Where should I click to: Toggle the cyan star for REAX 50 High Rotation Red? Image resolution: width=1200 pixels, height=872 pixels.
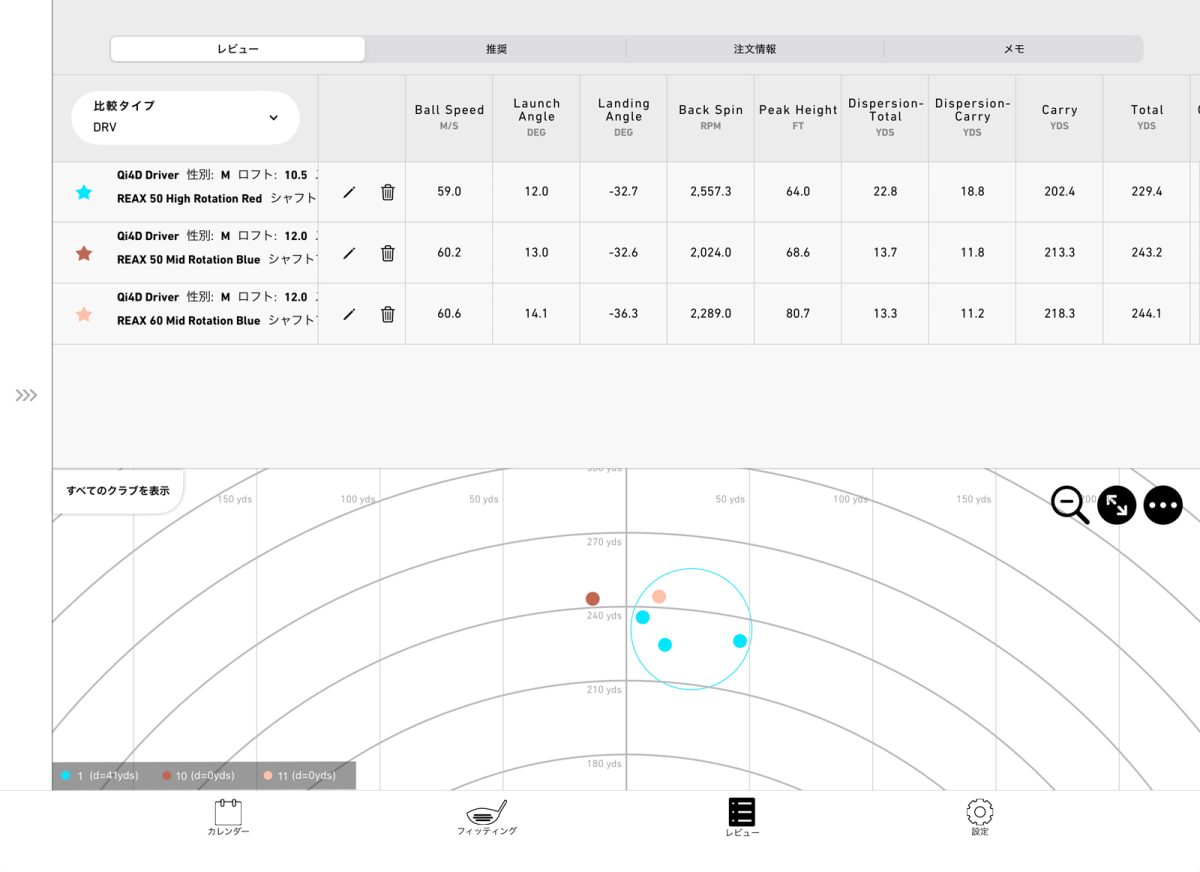(84, 192)
